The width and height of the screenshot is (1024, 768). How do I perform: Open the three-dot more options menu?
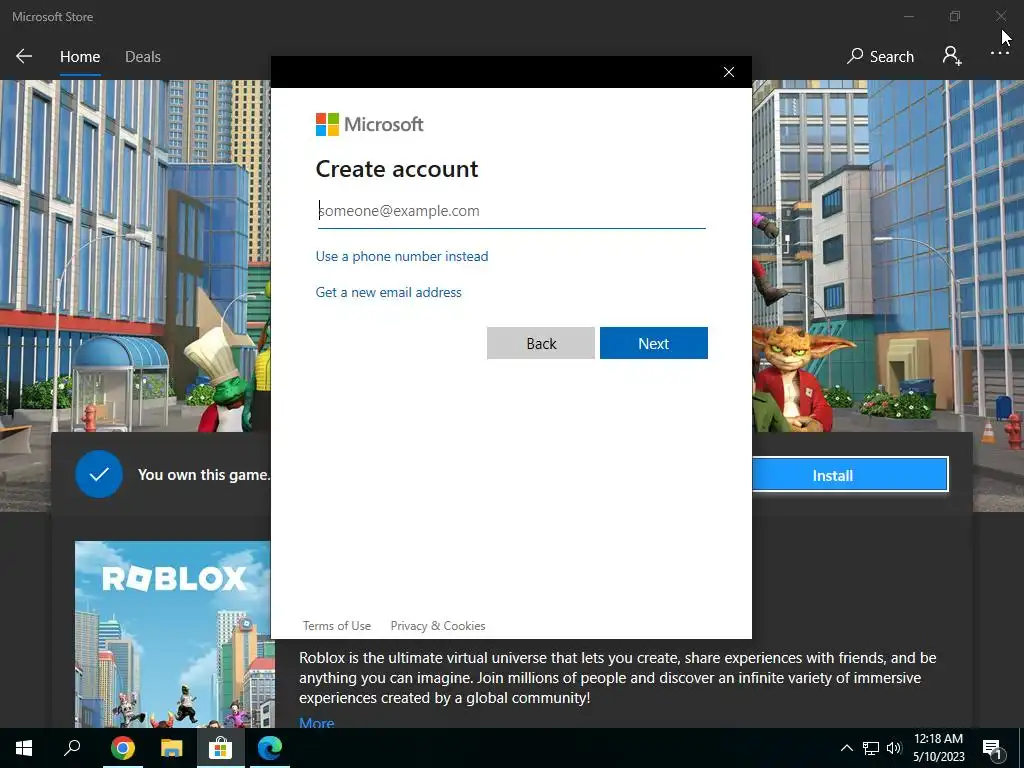click(1000, 54)
